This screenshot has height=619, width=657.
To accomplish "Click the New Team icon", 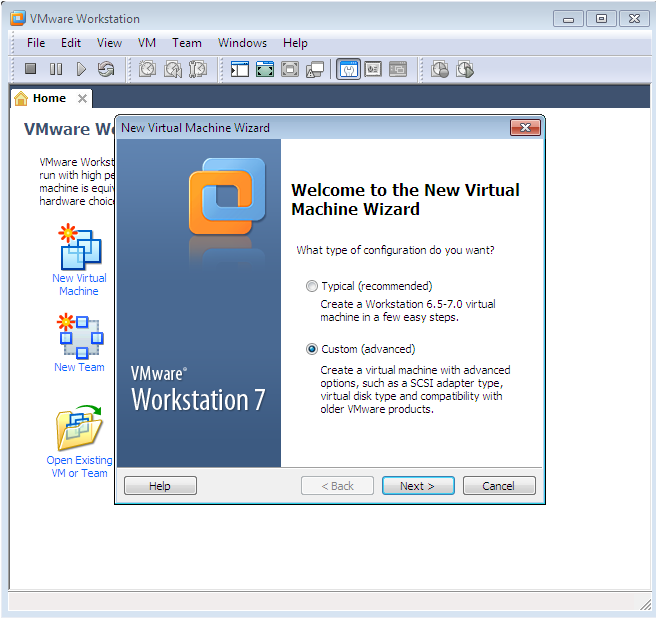I will pyautogui.click(x=80, y=336).
